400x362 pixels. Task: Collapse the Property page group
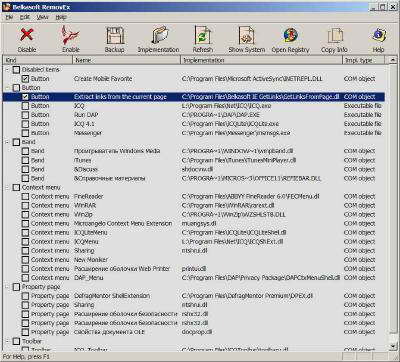point(7,287)
